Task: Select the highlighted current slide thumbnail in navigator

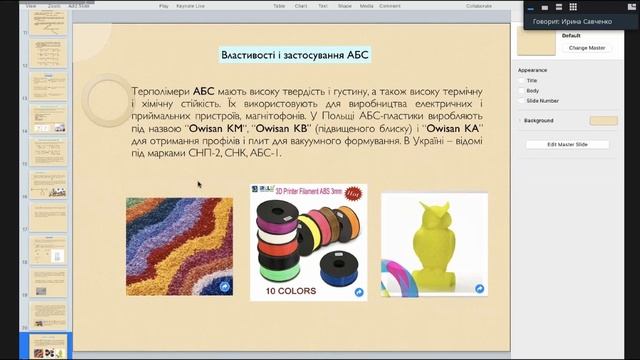Action: 48,347
